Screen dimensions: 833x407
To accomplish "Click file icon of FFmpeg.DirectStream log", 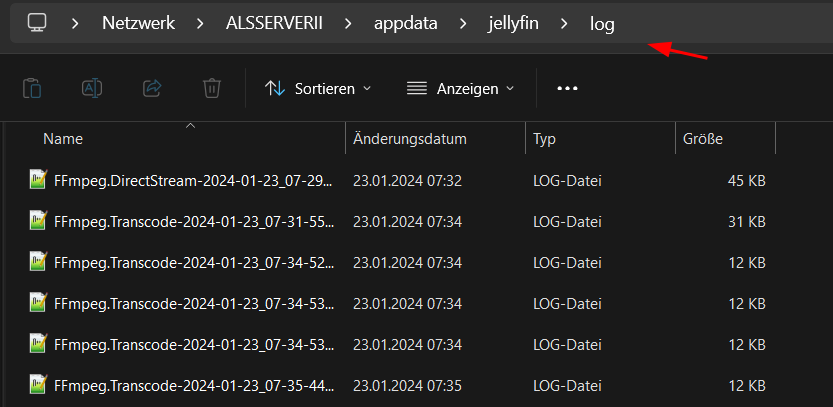I will pos(38,179).
